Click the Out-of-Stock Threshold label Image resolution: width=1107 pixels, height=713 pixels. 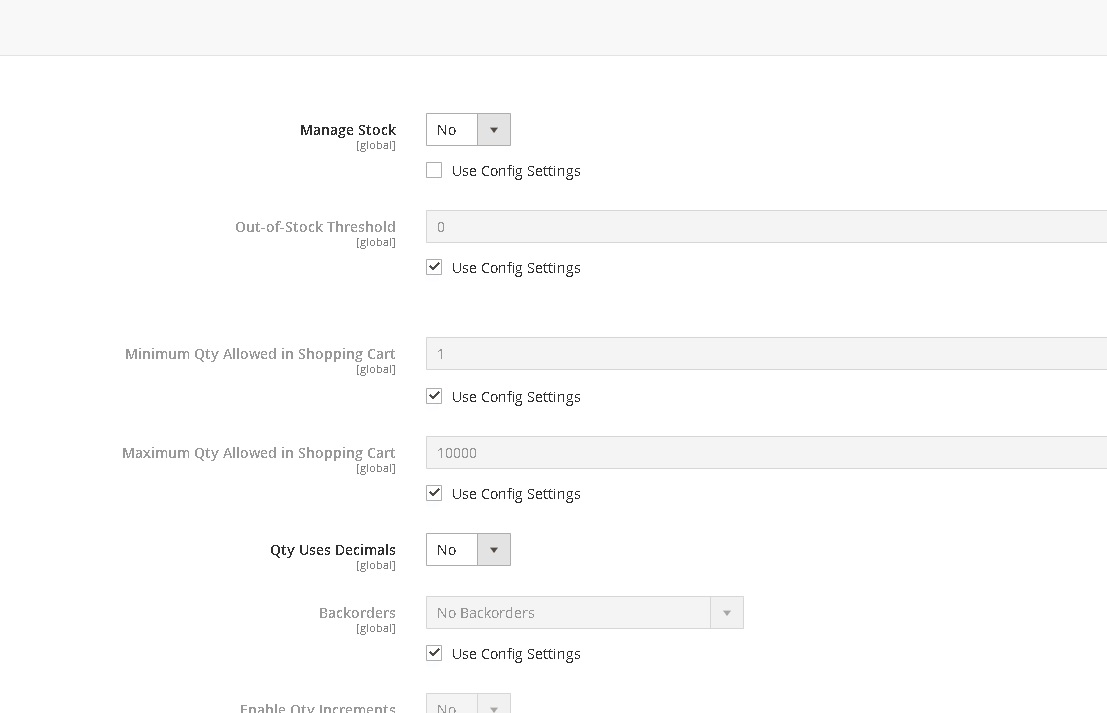pos(315,227)
